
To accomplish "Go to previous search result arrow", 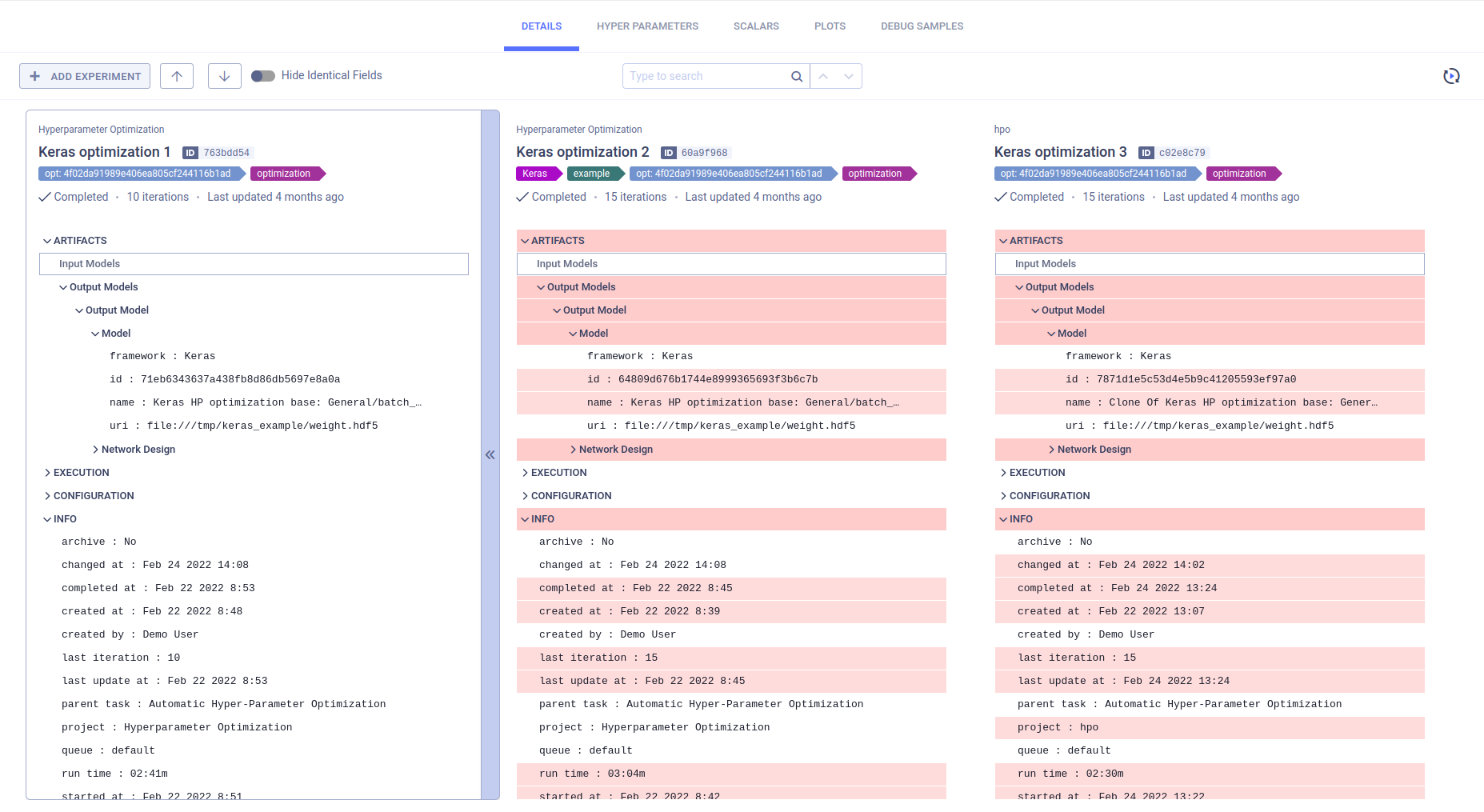I will click(x=823, y=76).
